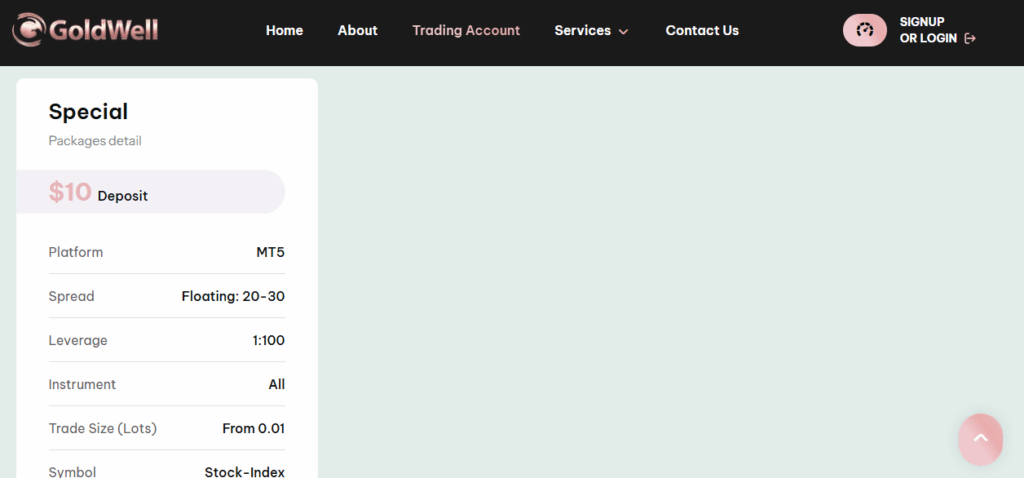
Task: Select the Special package heading
Action: 88,112
